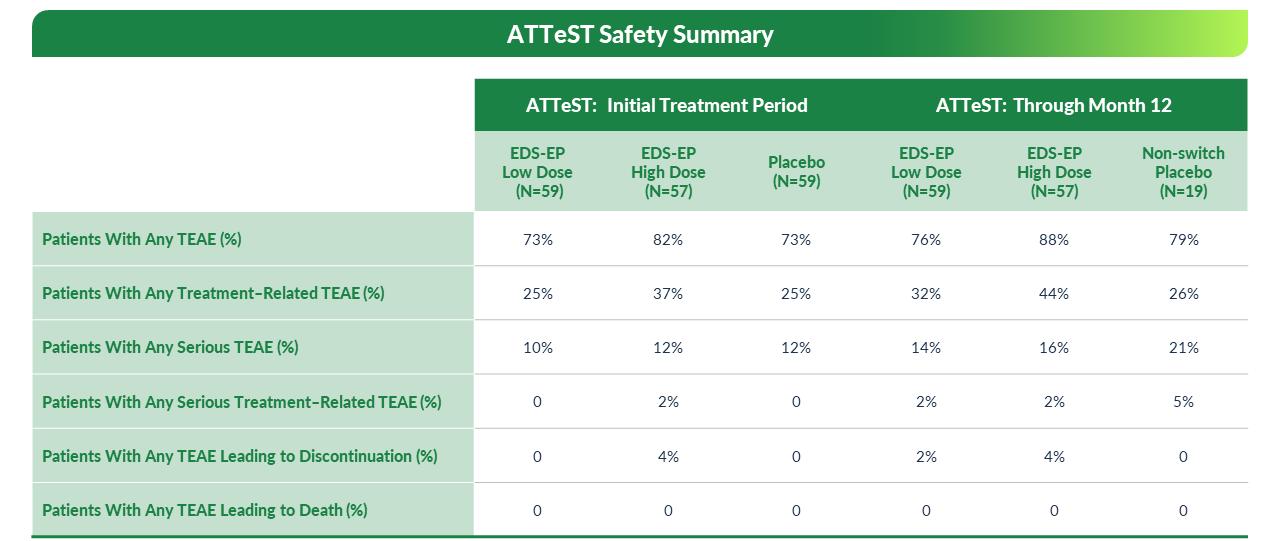This screenshot has width=1280, height=541.
Task: Select Patients With Any Serious Treatment-Related TEAE label
Action: [x=241, y=402]
